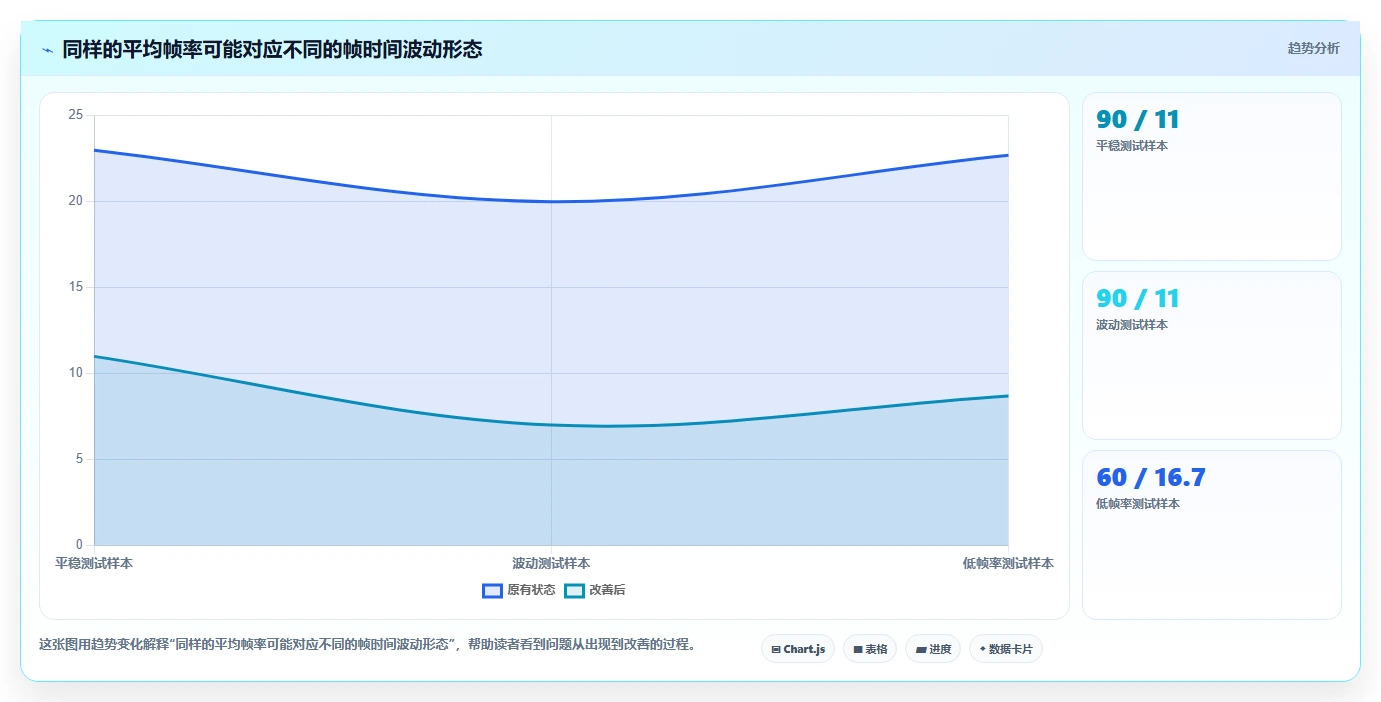The width and height of the screenshot is (1381, 702).
Task: Click the description text below the chart
Action: tap(368, 644)
